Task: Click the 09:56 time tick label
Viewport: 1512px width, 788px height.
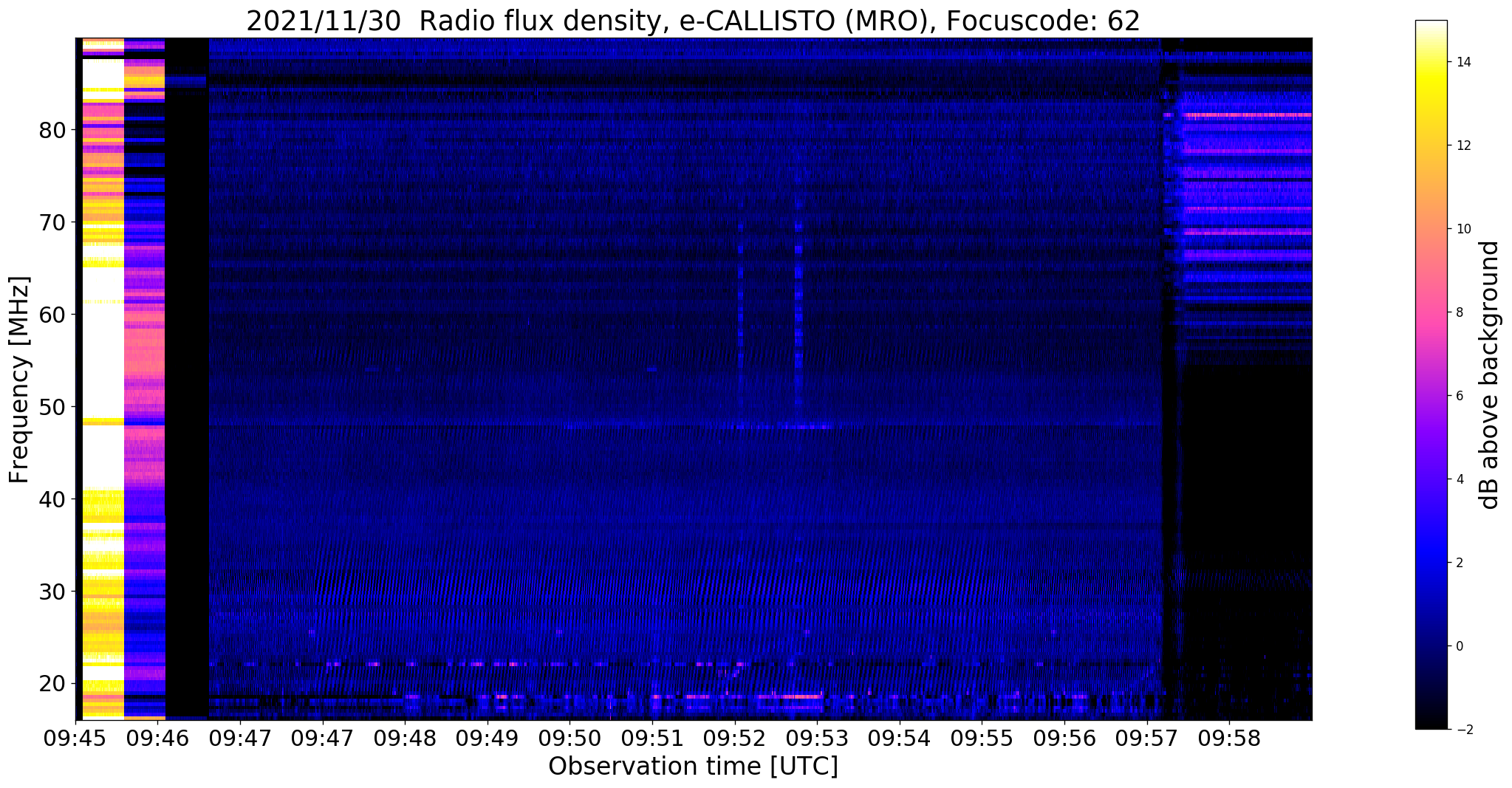Action: [1064, 739]
